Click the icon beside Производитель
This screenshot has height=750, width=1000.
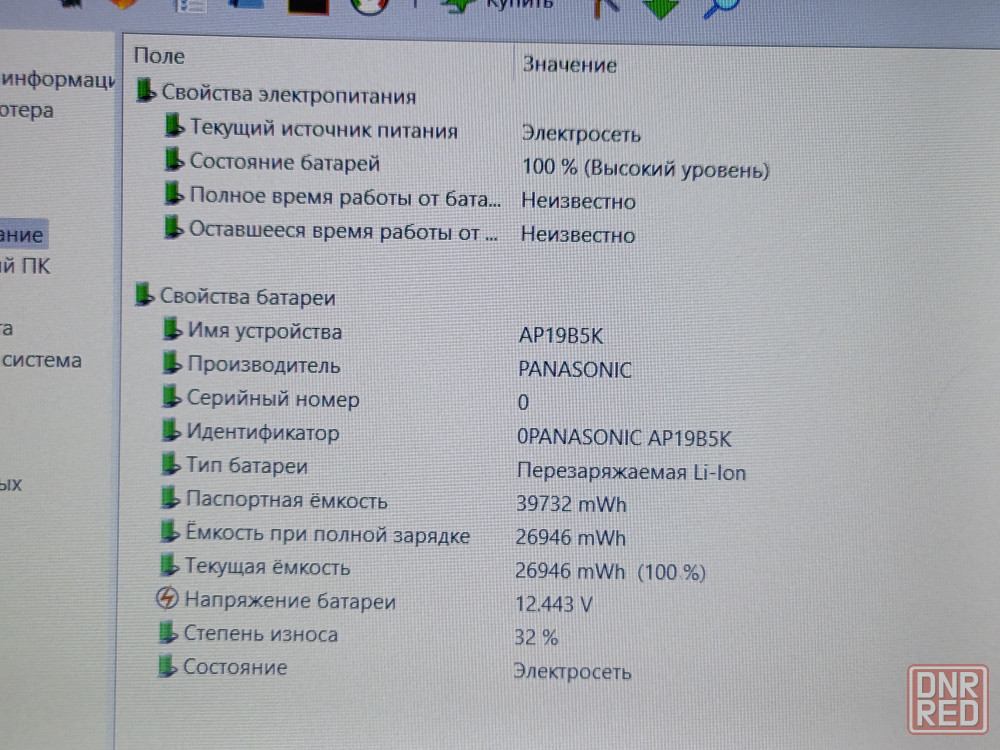173,364
